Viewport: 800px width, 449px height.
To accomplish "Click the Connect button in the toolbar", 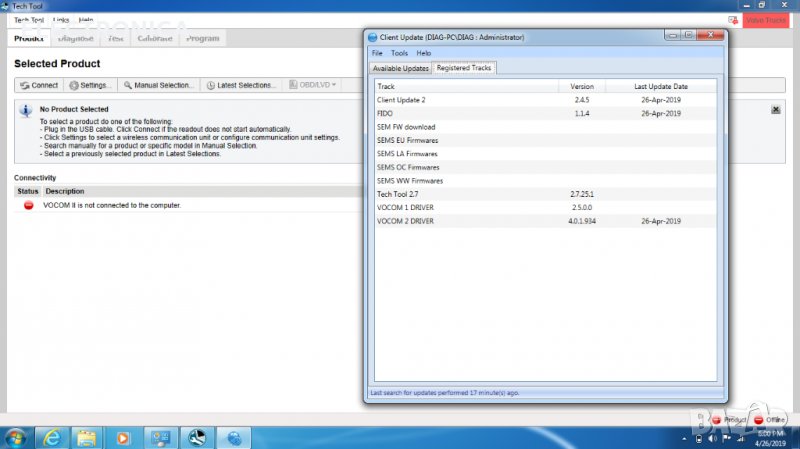I will [39, 85].
